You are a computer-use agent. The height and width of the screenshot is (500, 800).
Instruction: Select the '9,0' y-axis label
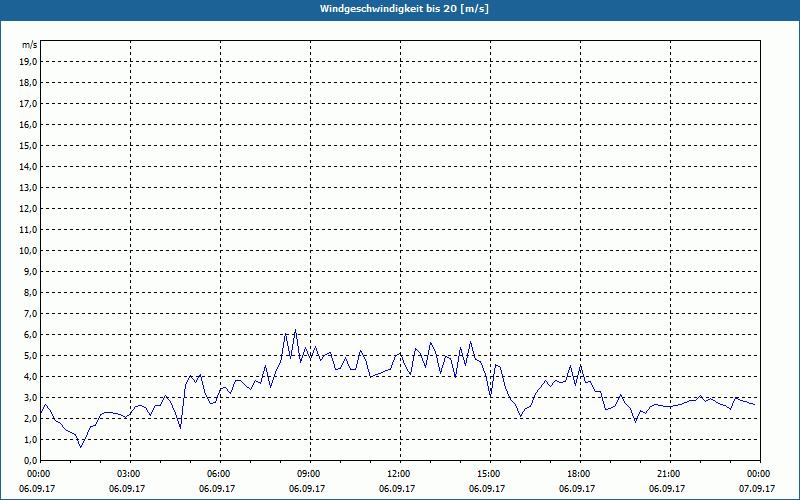click(x=30, y=271)
